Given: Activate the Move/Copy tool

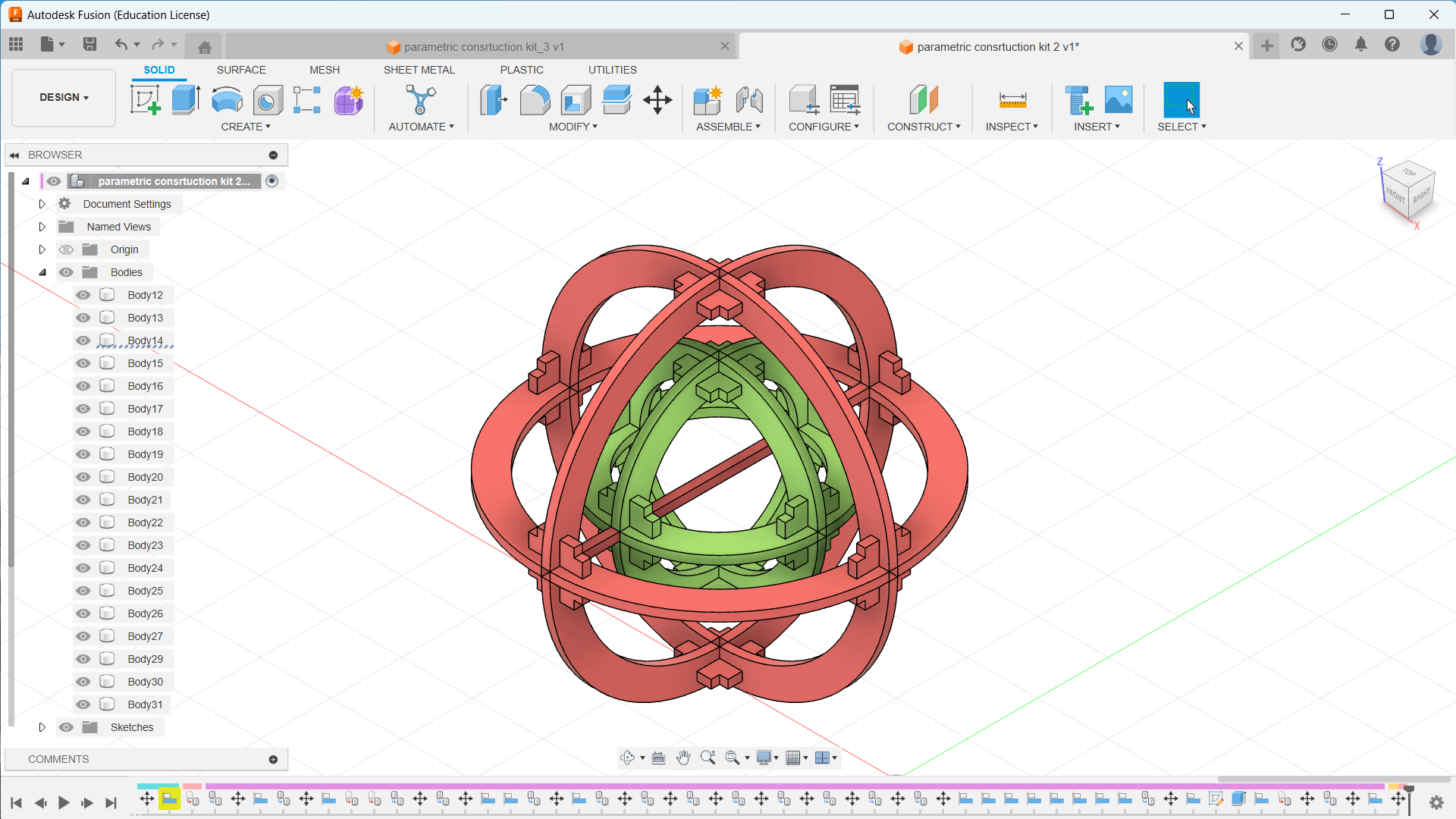Looking at the screenshot, I should [657, 100].
